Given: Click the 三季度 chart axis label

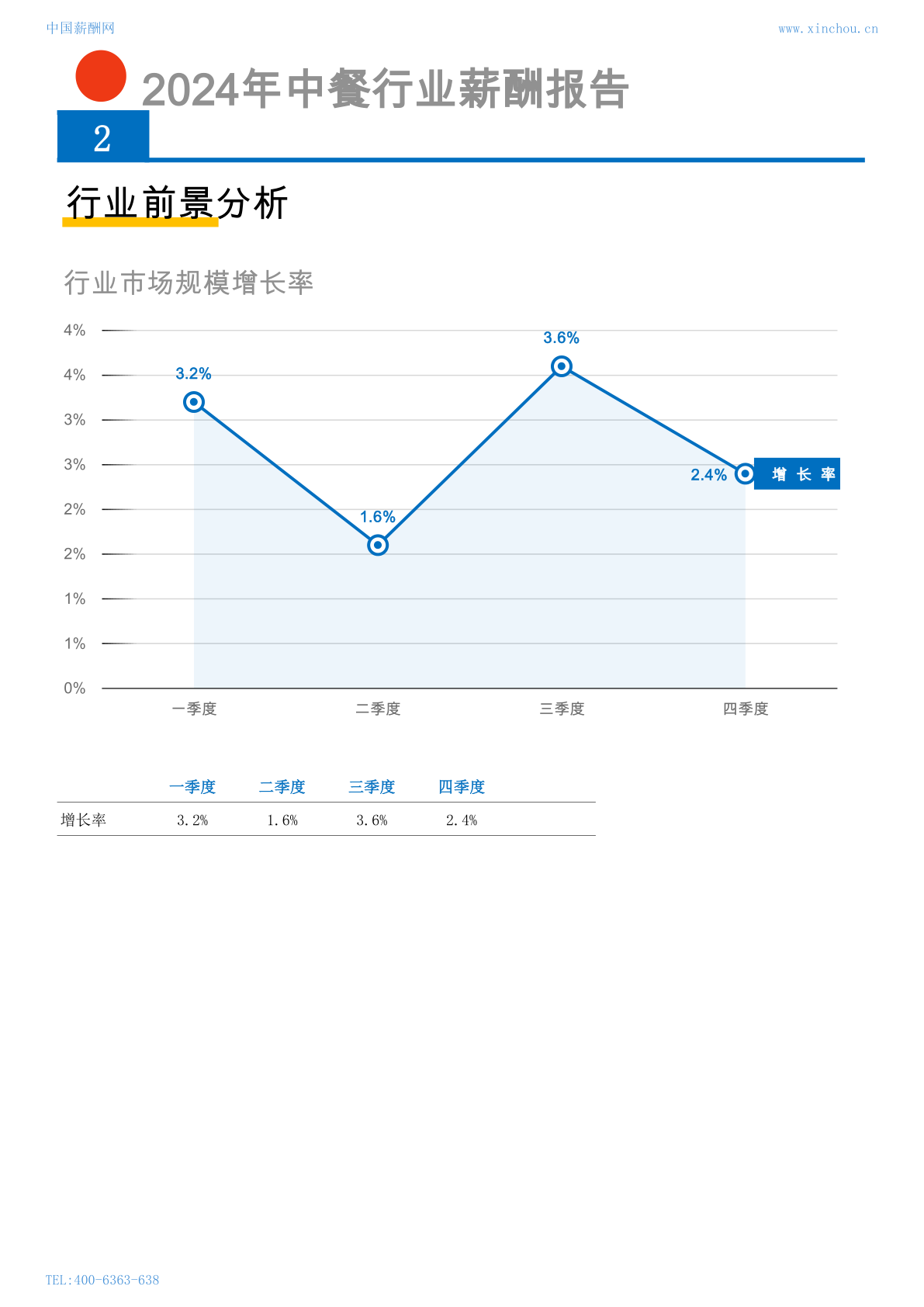Looking at the screenshot, I should tap(562, 709).
